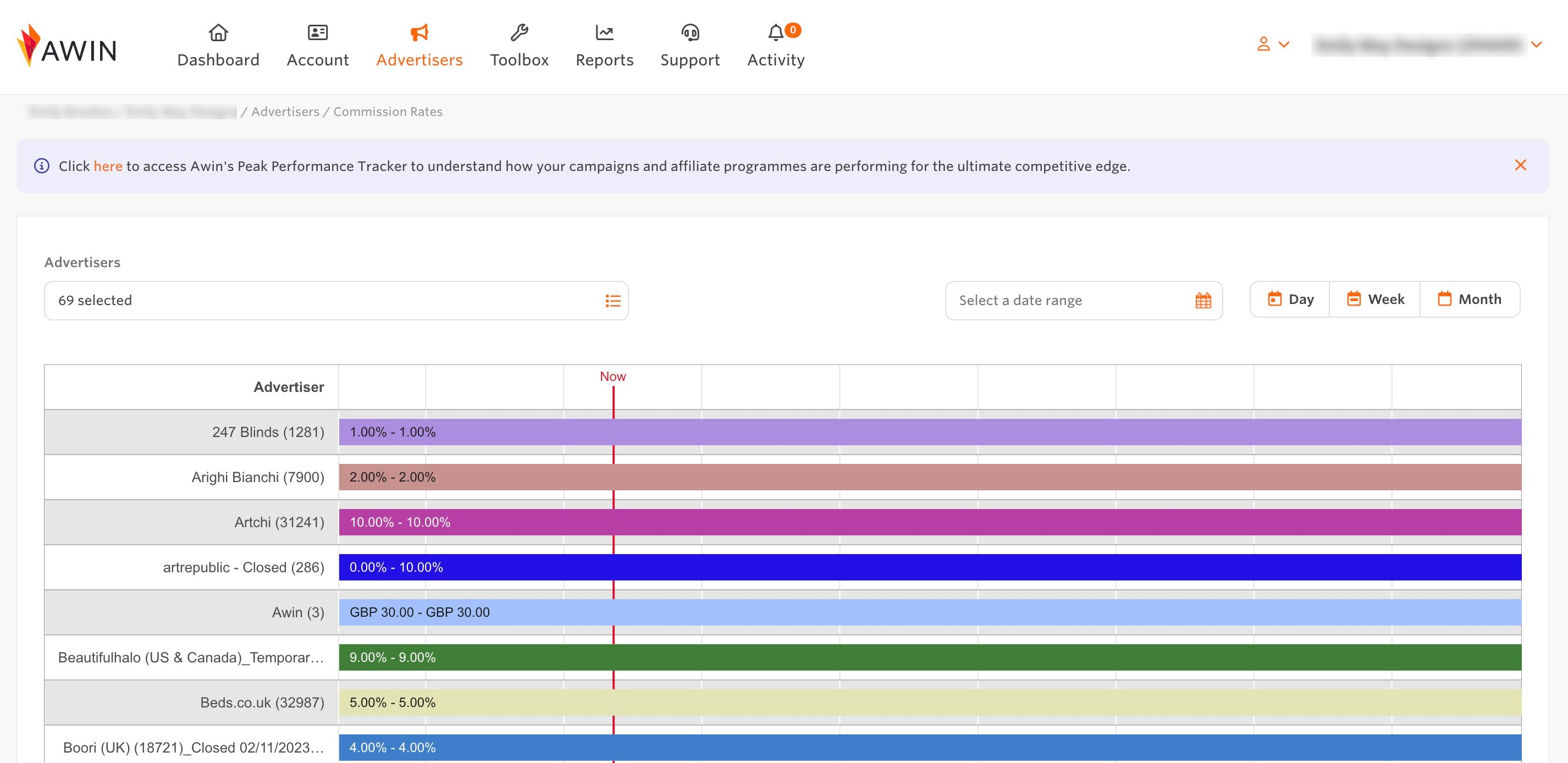1568x763 pixels.
Task: Select Awin GBP 30.00 commission bar
Action: tap(930, 612)
